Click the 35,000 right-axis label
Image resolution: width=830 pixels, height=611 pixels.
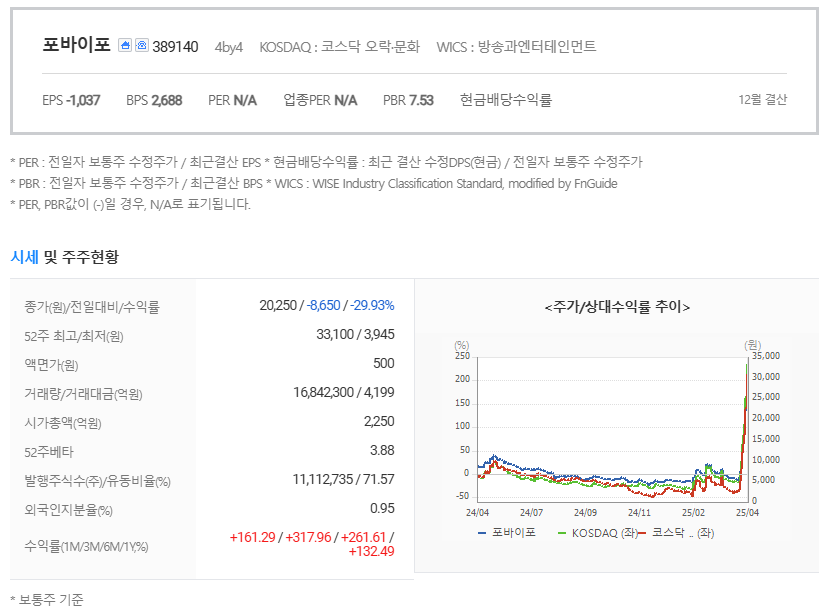pyautogui.click(x=766, y=356)
